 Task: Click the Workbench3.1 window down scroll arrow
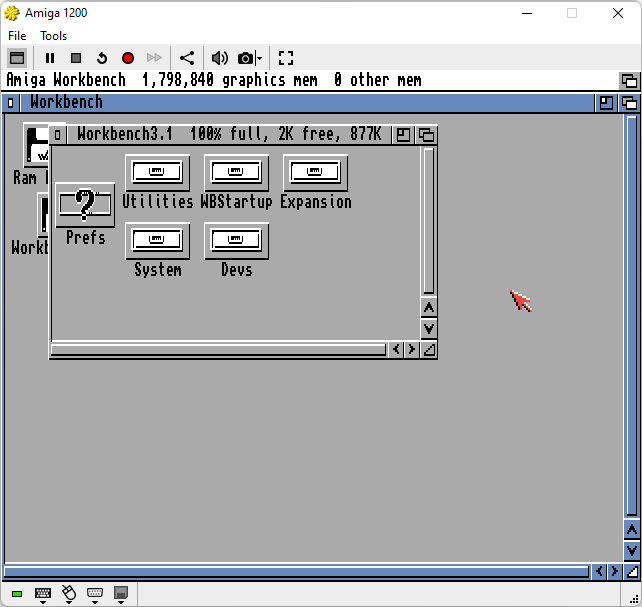click(x=429, y=328)
